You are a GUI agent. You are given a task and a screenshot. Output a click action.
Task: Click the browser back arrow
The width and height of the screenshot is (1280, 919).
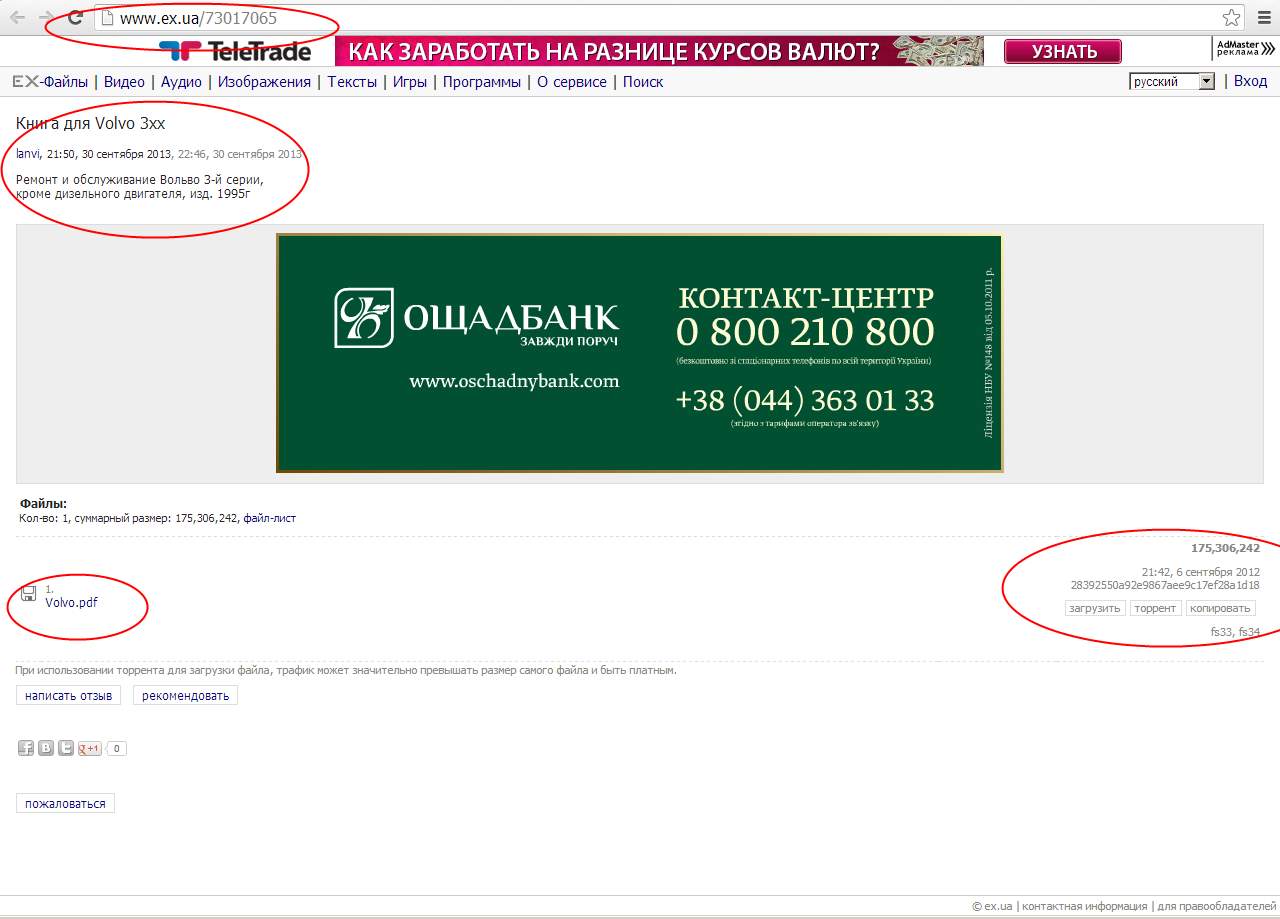coord(17,18)
